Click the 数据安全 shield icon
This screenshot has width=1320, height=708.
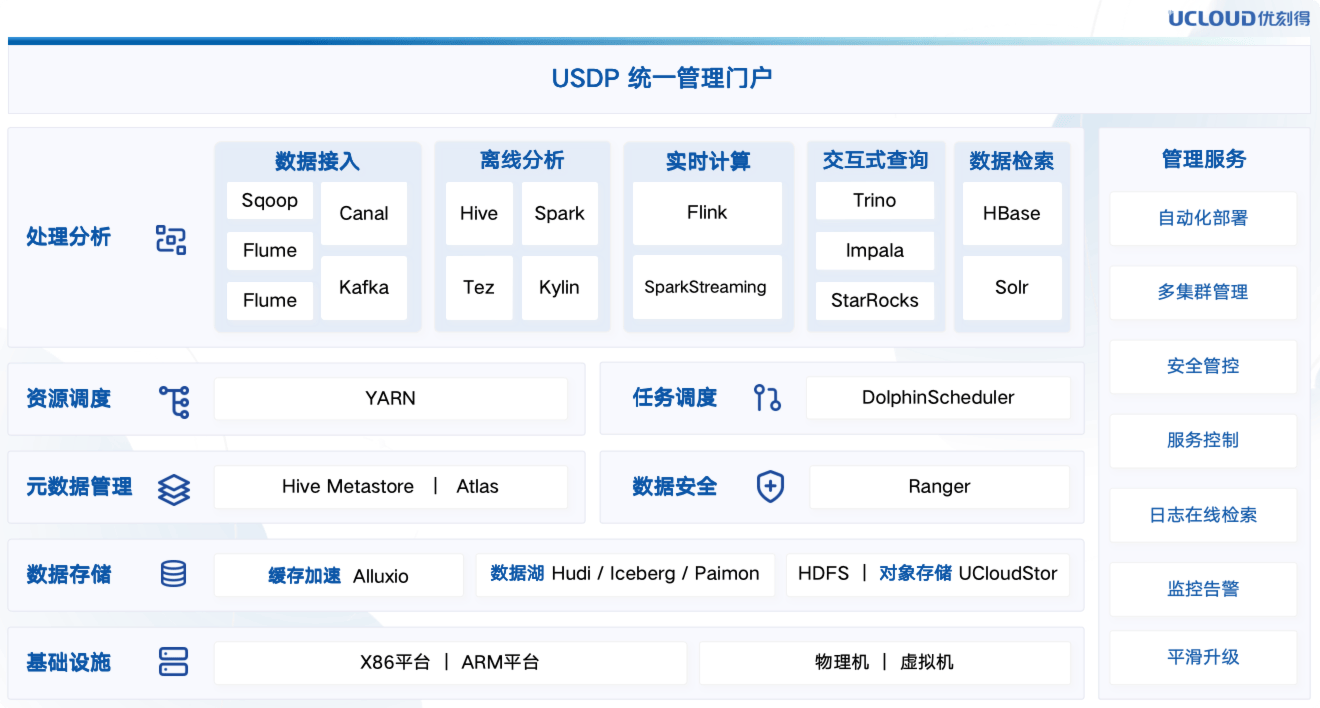(770, 487)
